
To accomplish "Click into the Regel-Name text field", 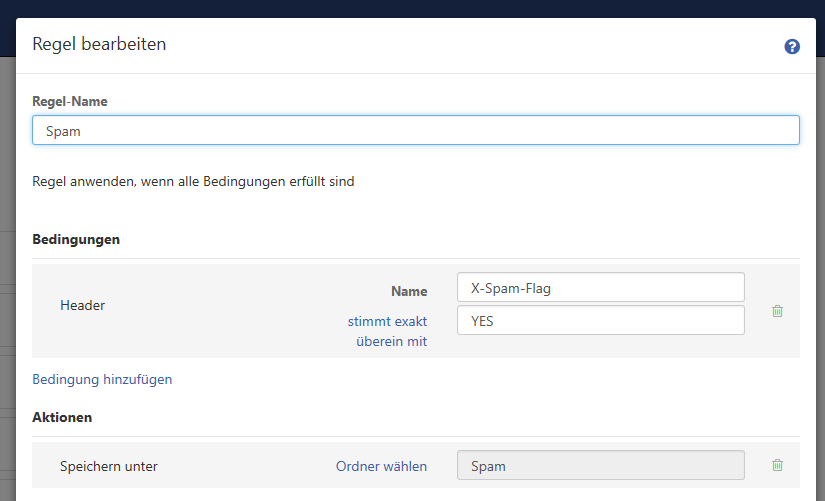I will [x=415, y=130].
